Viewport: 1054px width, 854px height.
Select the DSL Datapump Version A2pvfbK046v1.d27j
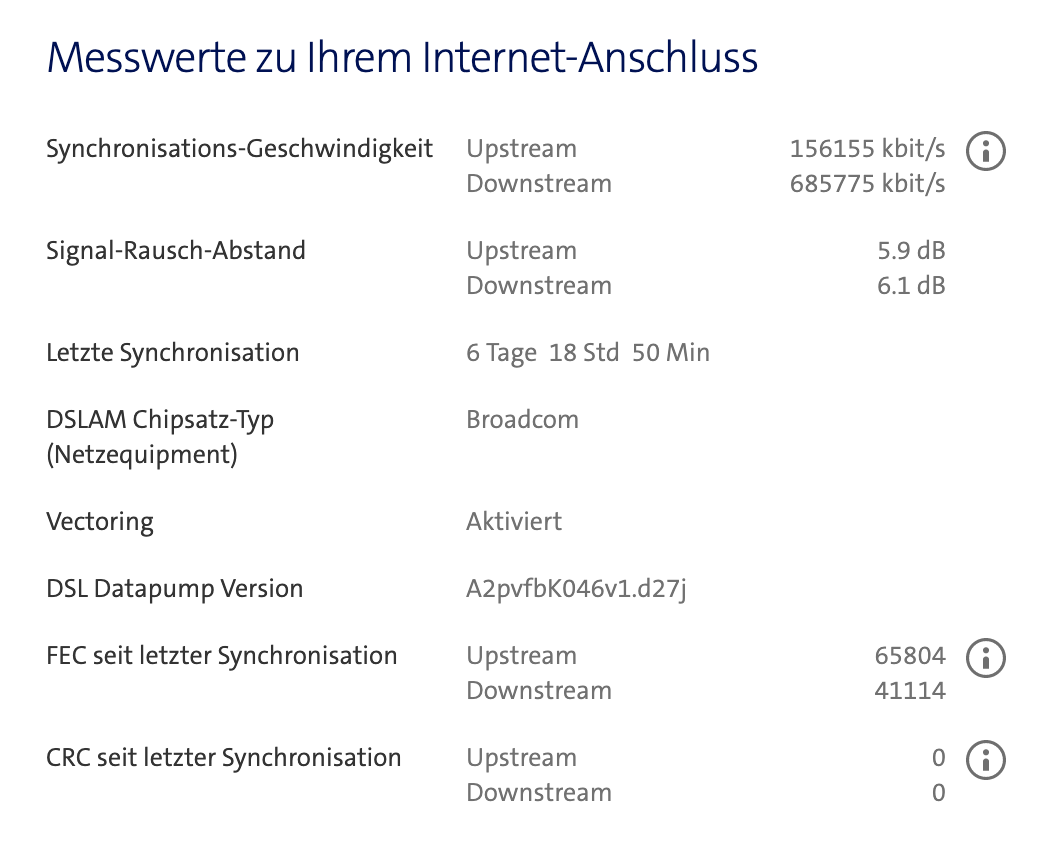575,588
